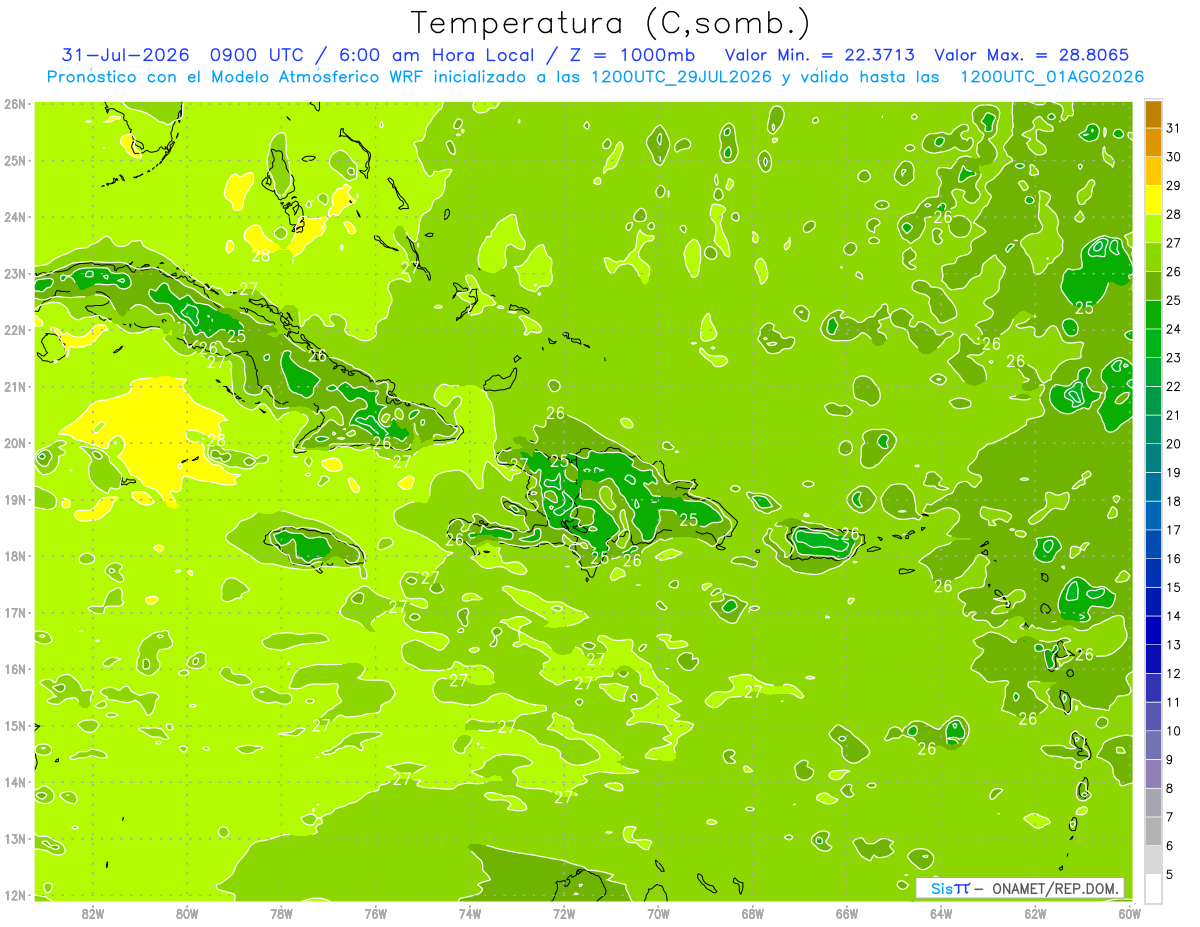Click the "Valor Min. = 22.3713" readout
The image size is (1200, 927).
819,55
